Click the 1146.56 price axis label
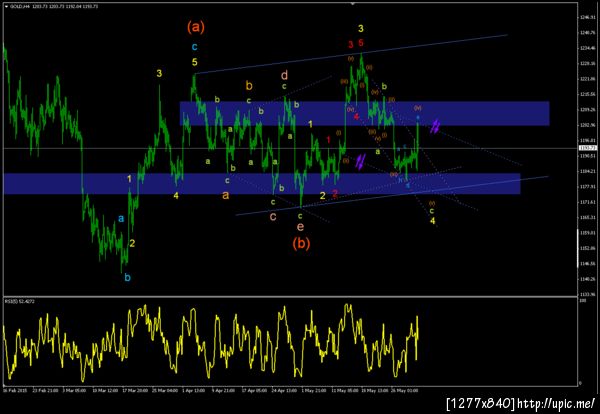This screenshot has width=600, height=414. click(589, 264)
